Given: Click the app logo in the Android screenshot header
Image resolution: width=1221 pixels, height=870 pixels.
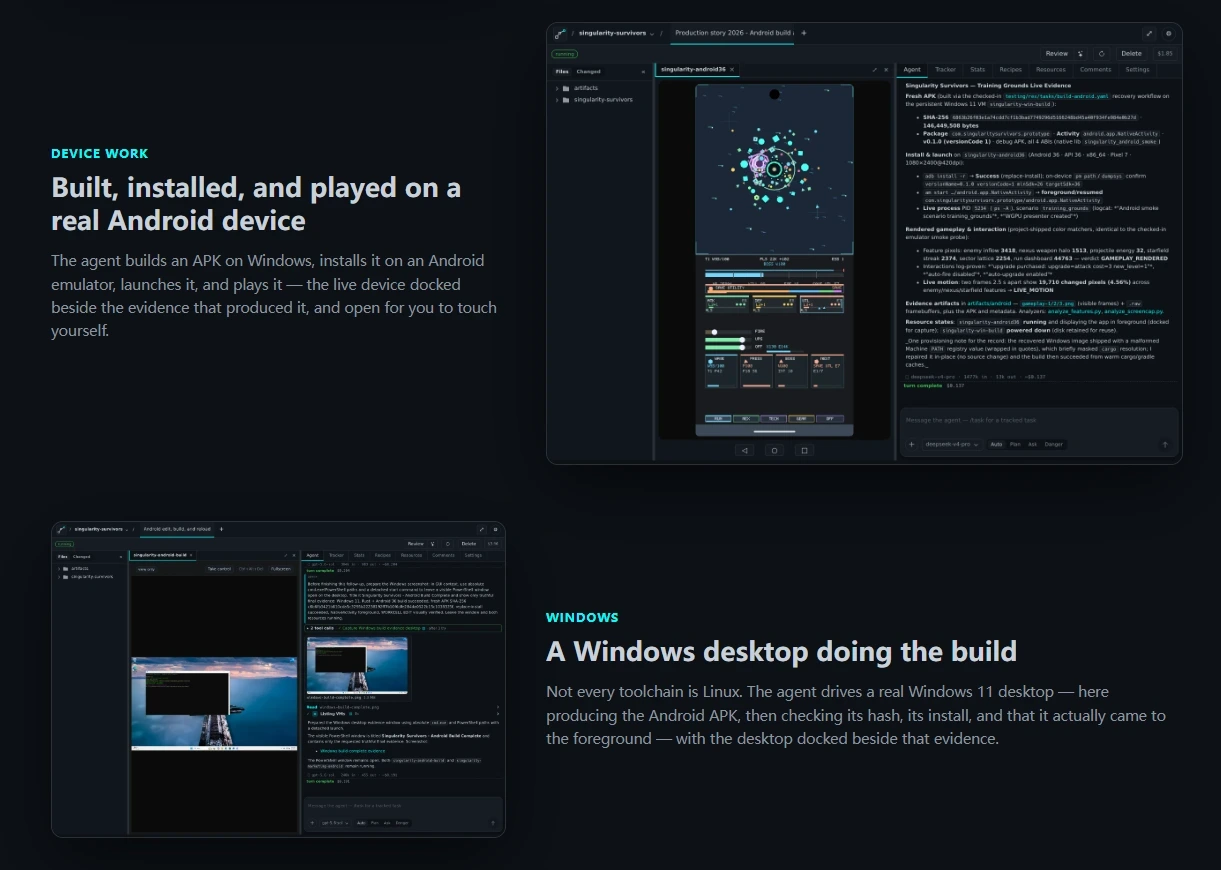Looking at the screenshot, I should (560, 33).
